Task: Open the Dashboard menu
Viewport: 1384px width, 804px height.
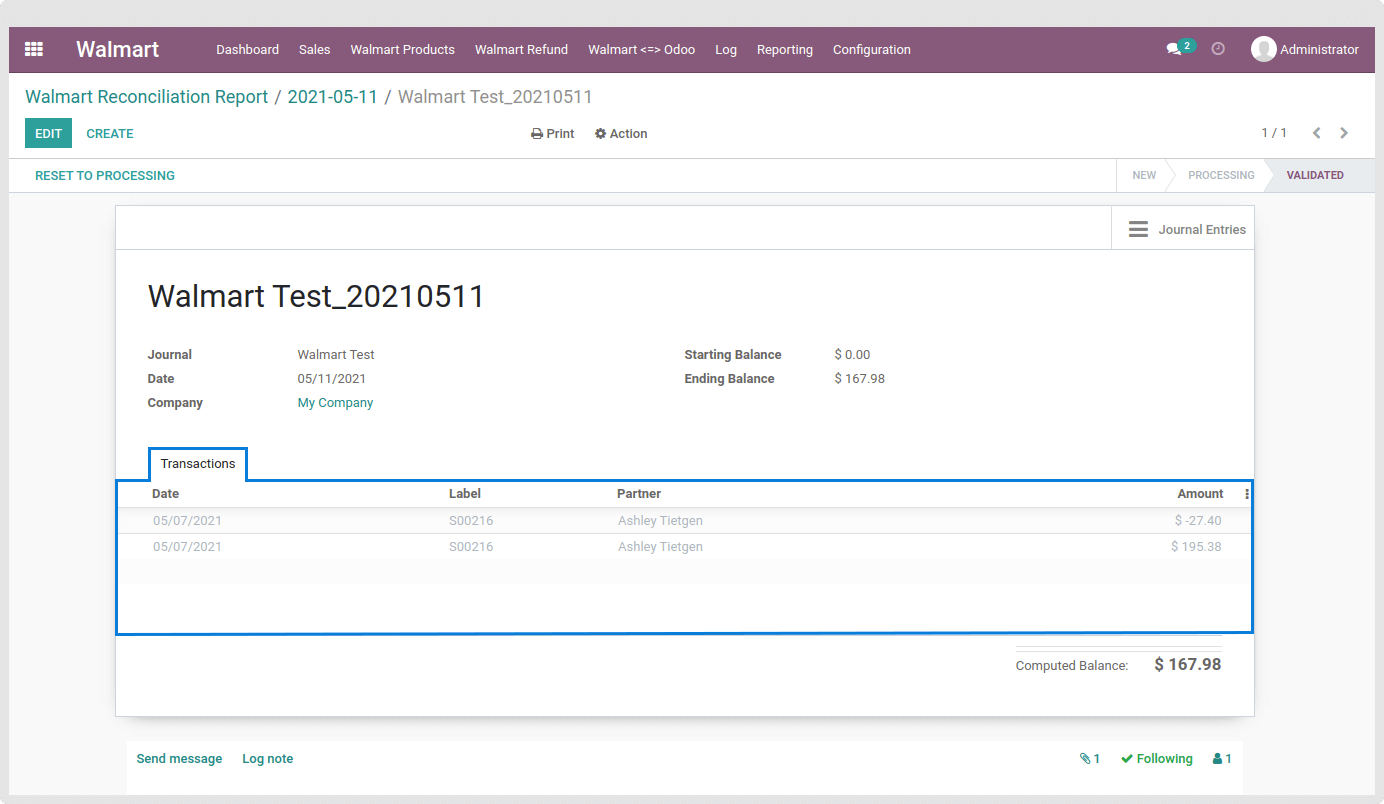Action: click(x=247, y=49)
